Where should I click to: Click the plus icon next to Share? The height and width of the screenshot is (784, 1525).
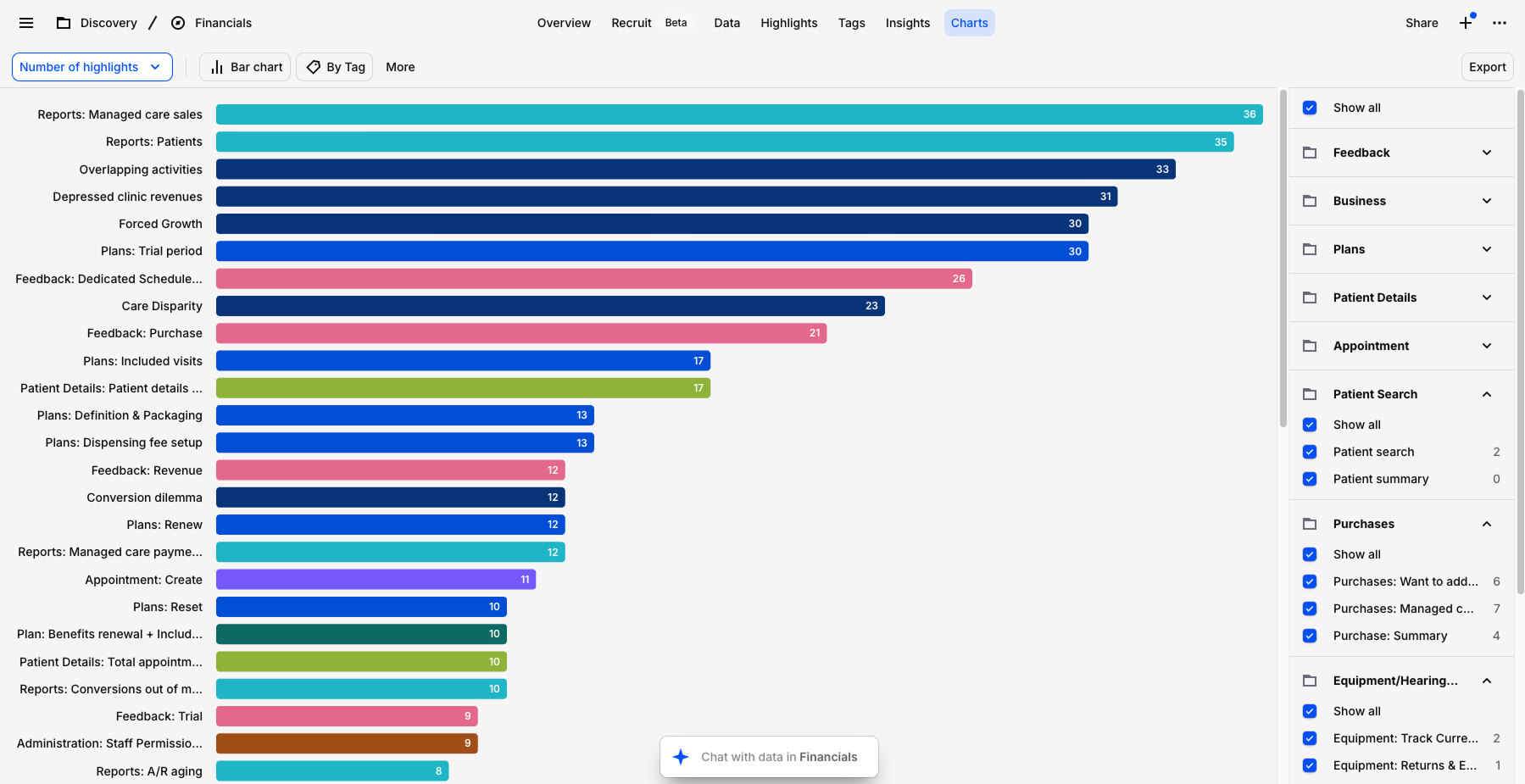(x=1466, y=23)
